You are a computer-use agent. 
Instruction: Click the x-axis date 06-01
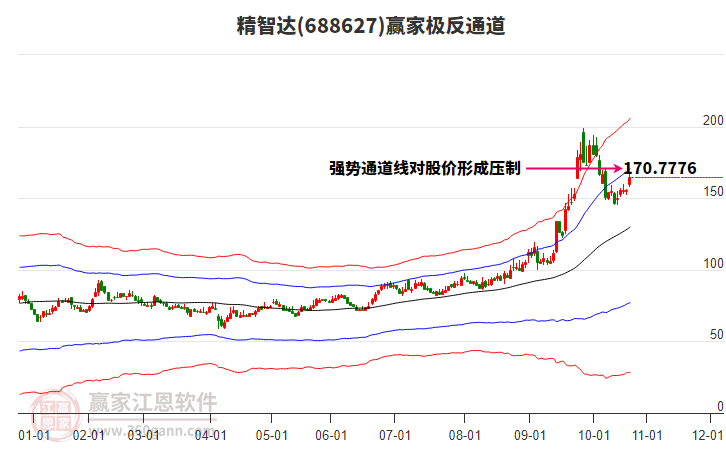[331, 436]
